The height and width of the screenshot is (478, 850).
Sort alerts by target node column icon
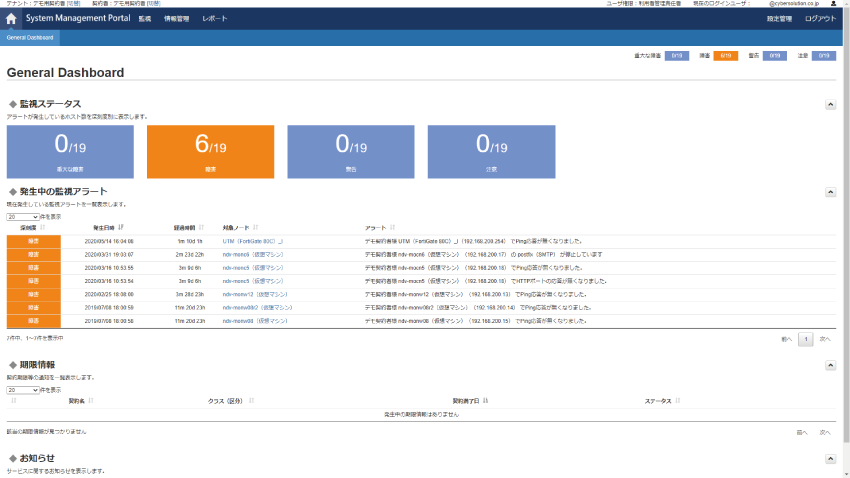tap(255, 228)
